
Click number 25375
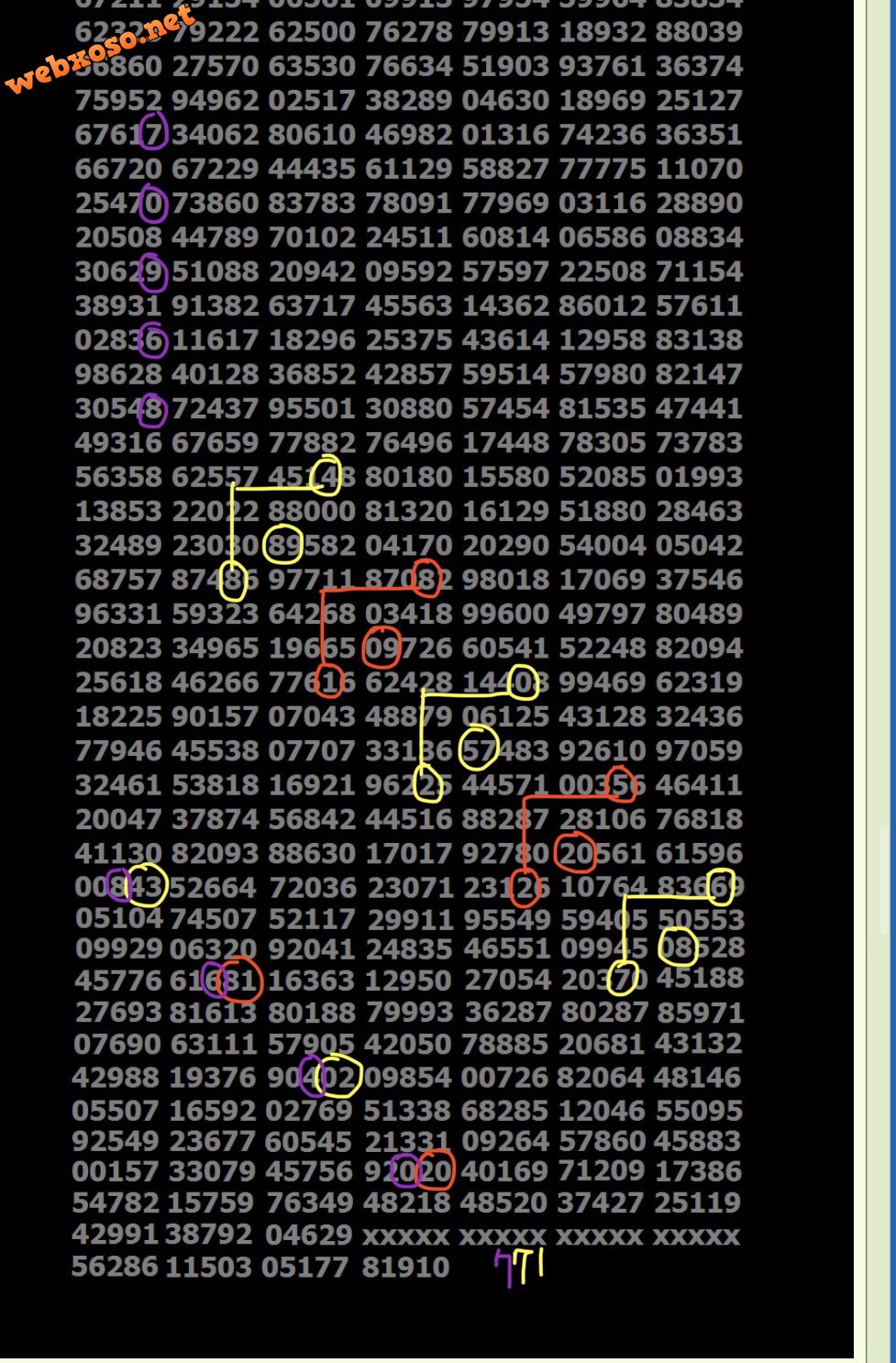[409, 340]
